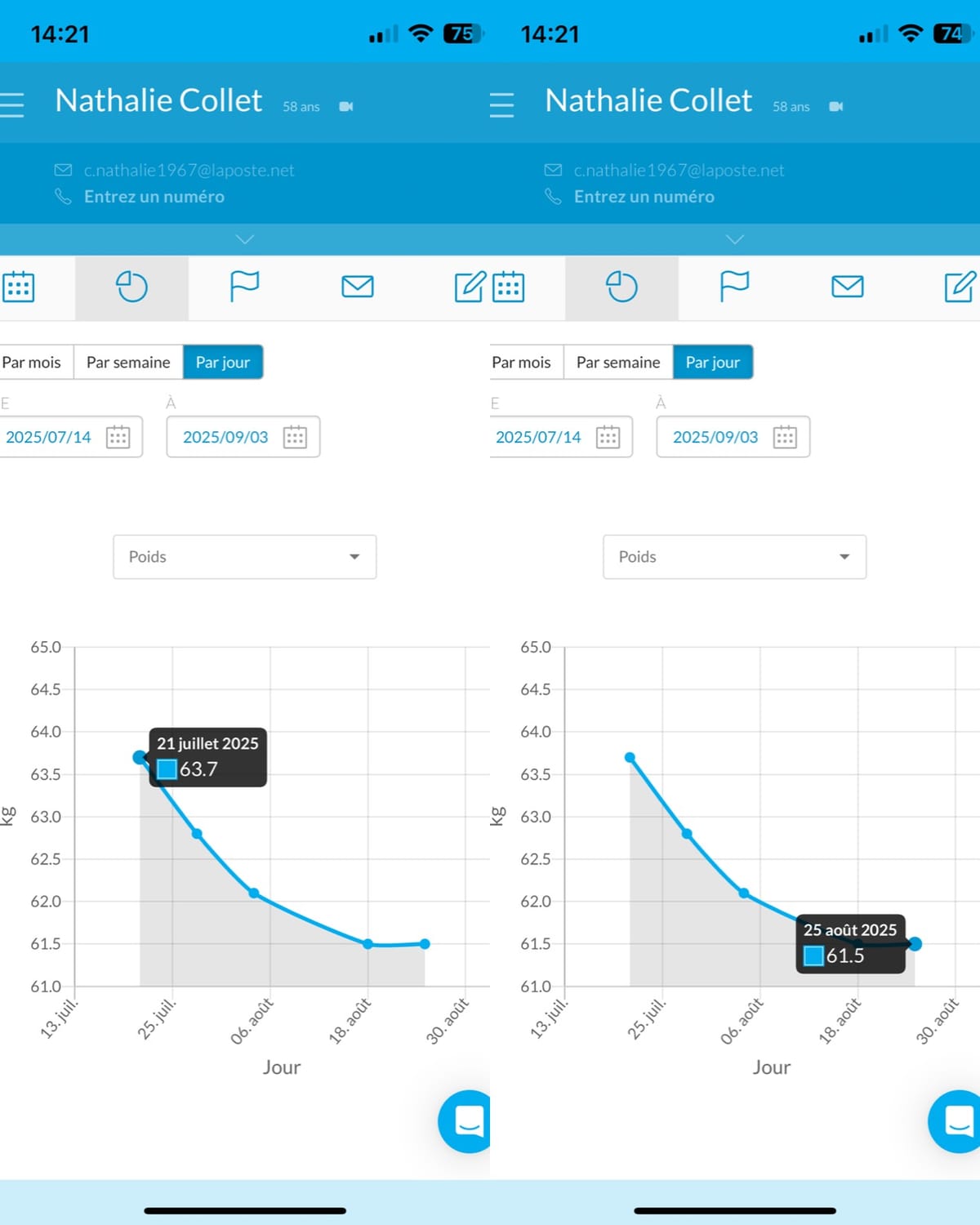The image size is (980, 1225).
Task: Select Par jour view, right screen
Action: coord(713,363)
